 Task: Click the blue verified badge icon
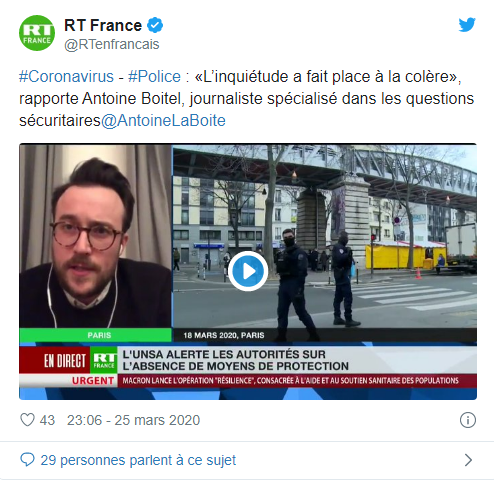point(155,25)
